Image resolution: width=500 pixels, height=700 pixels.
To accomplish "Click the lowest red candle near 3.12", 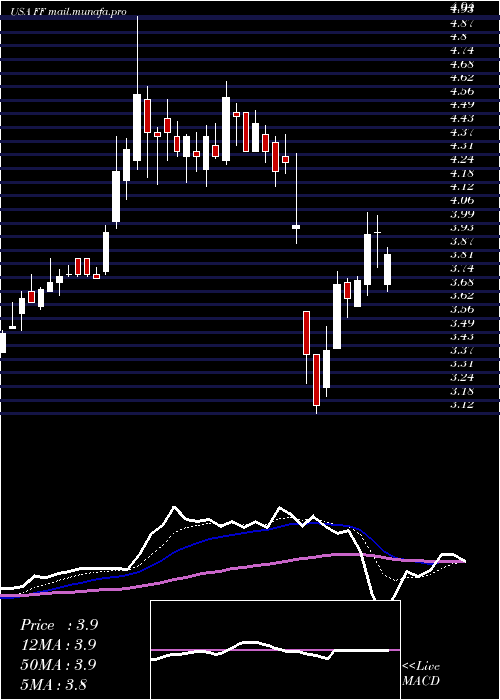I will point(317,380).
